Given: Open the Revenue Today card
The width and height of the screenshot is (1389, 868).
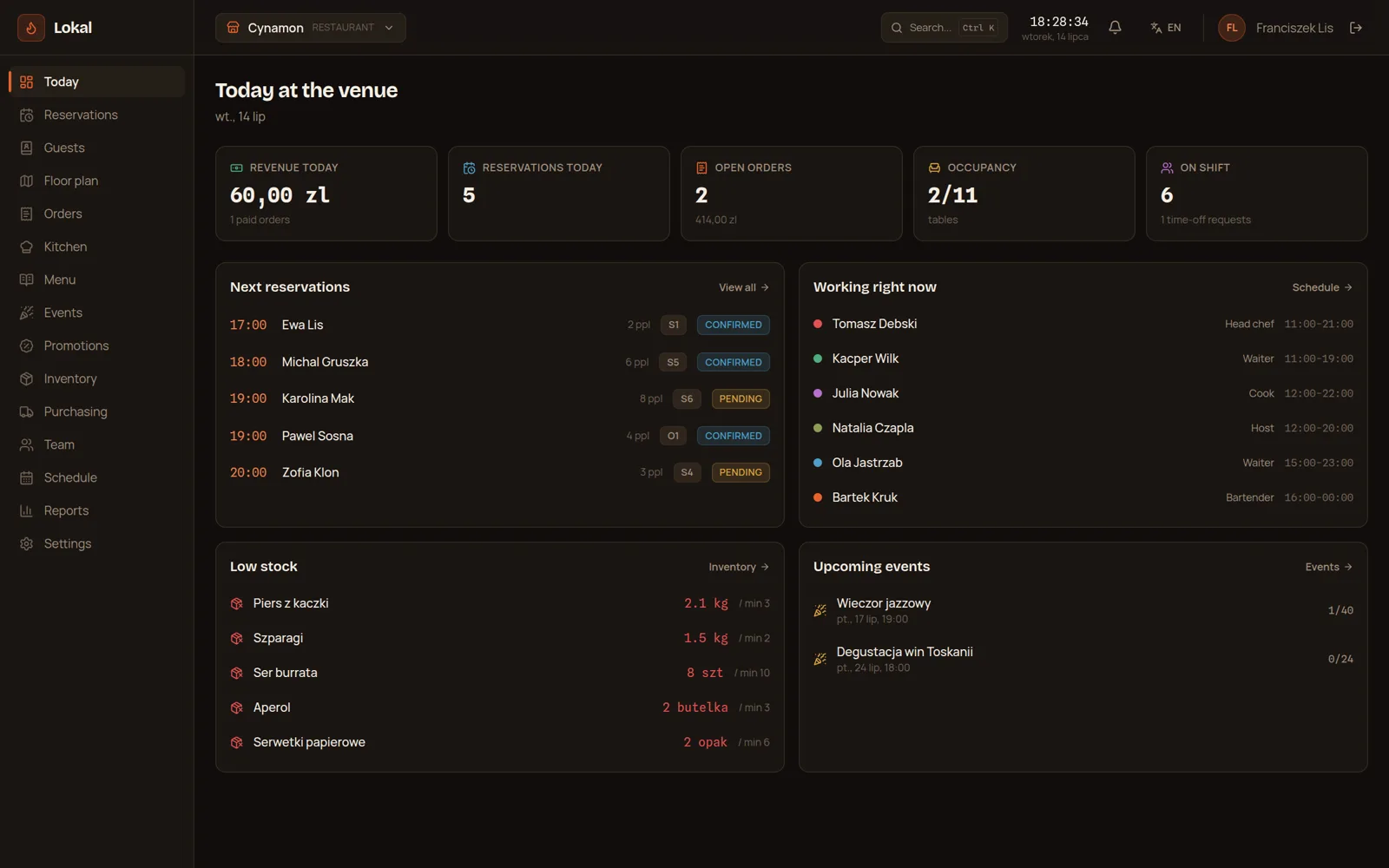Looking at the screenshot, I should [326, 194].
